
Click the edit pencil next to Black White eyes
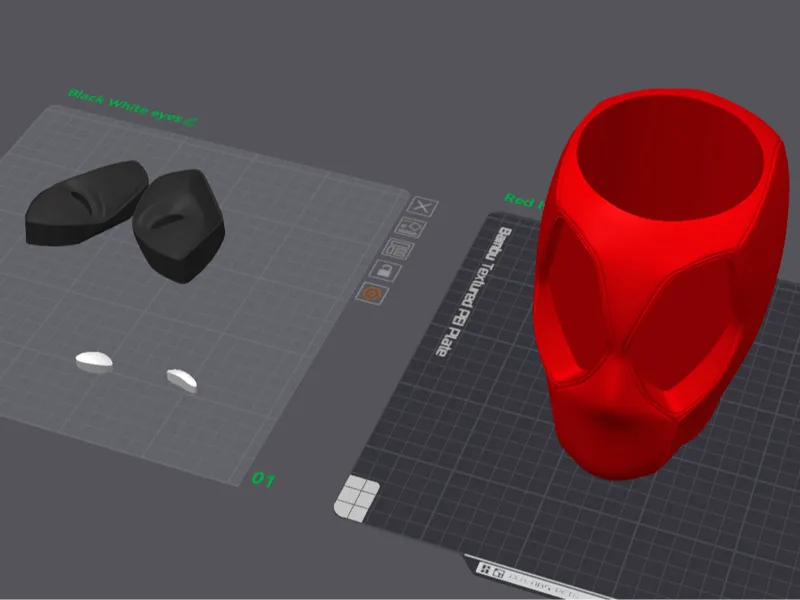pyautogui.click(x=191, y=121)
